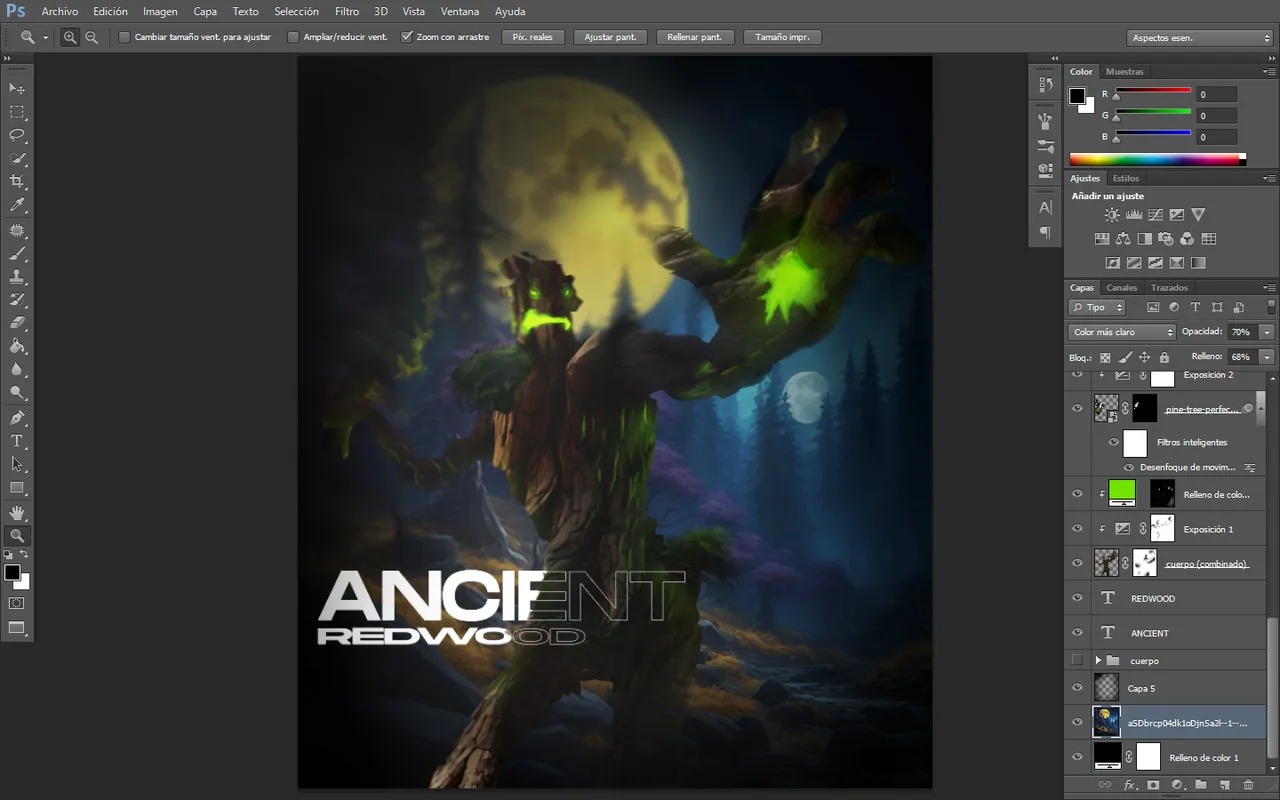The image size is (1280, 800).
Task: Select the Rectangular Marquee tool
Action: click(17, 112)
